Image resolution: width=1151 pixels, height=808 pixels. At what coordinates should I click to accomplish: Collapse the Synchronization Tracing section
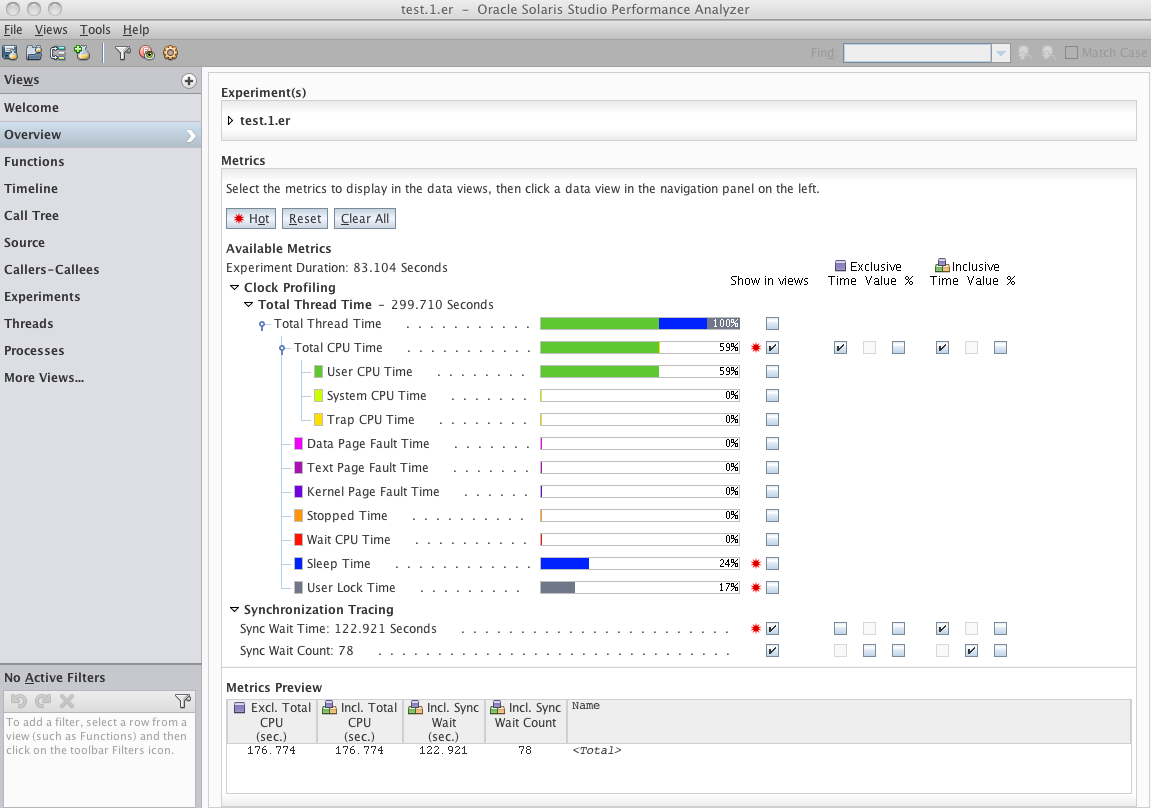tap(234, 610)
